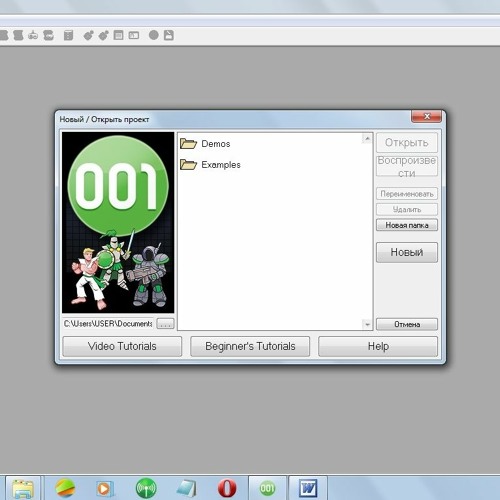
Task: Open the media player taskbar icon
Action: click(x=105, y=489)
